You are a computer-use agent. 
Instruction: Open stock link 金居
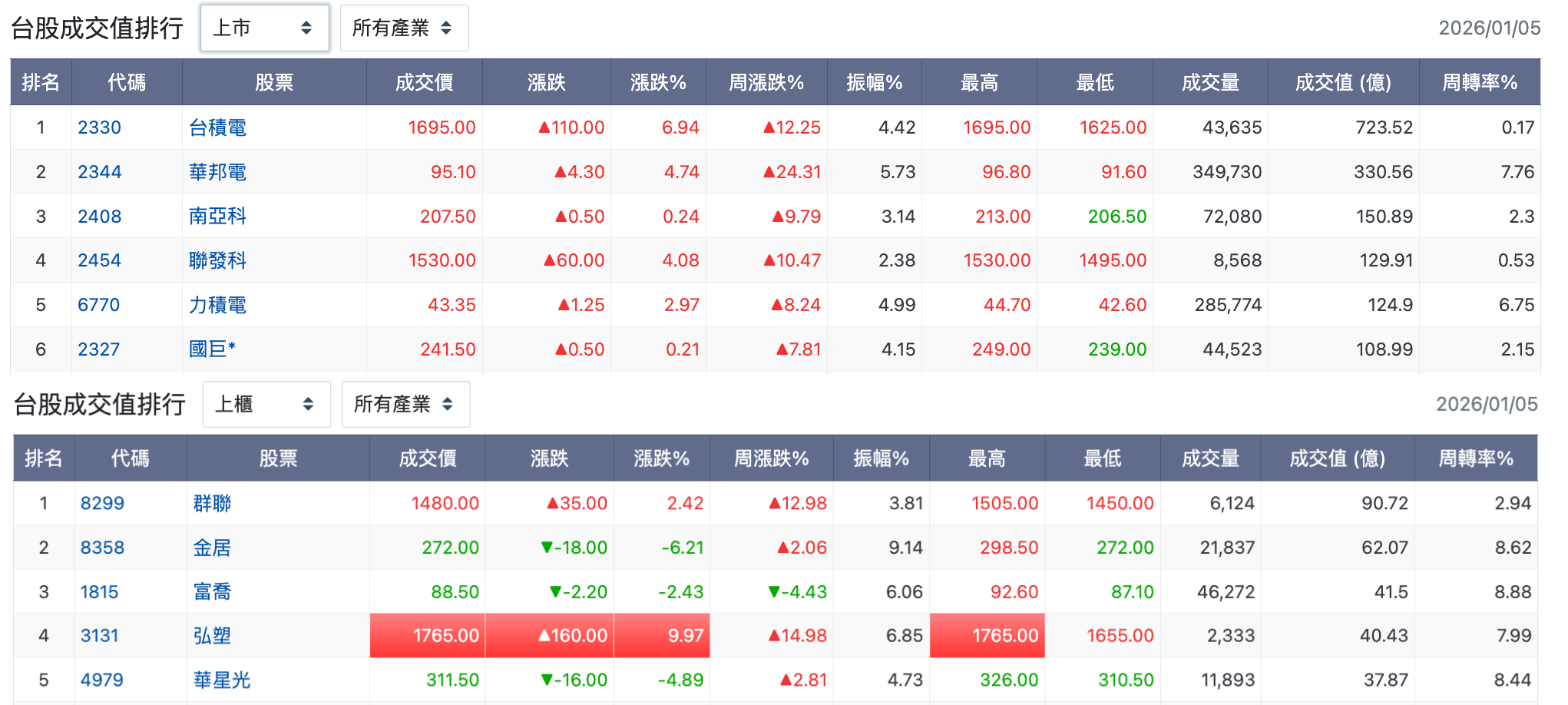213,548
